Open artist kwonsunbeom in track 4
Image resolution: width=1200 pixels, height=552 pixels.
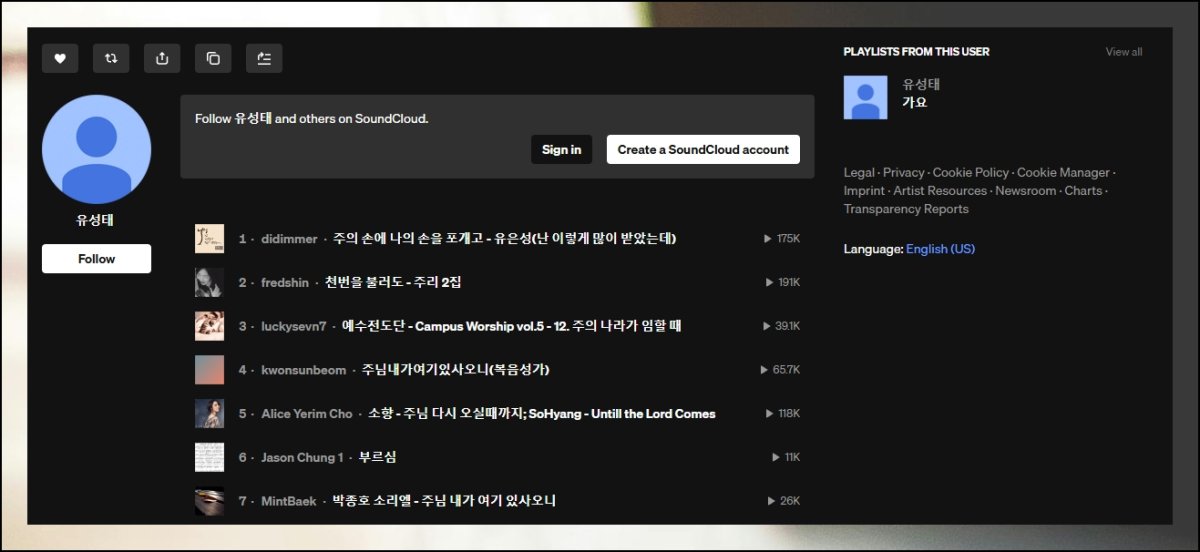coord(303,370)
